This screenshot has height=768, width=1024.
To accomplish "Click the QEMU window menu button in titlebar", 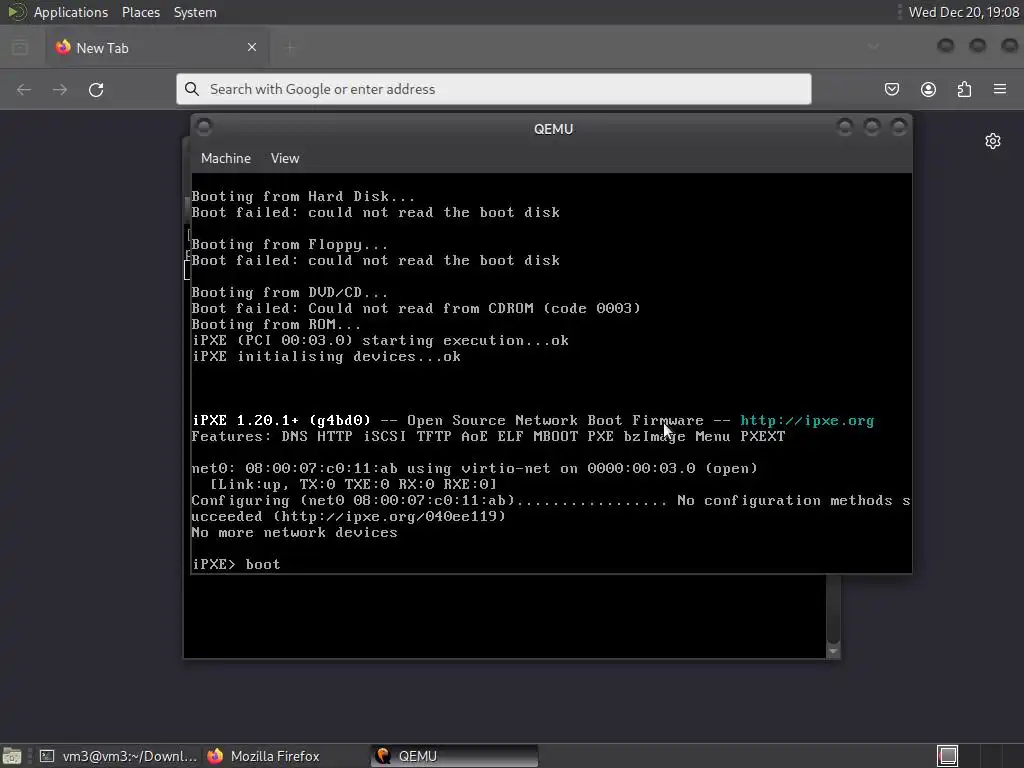I will (204, 127).
